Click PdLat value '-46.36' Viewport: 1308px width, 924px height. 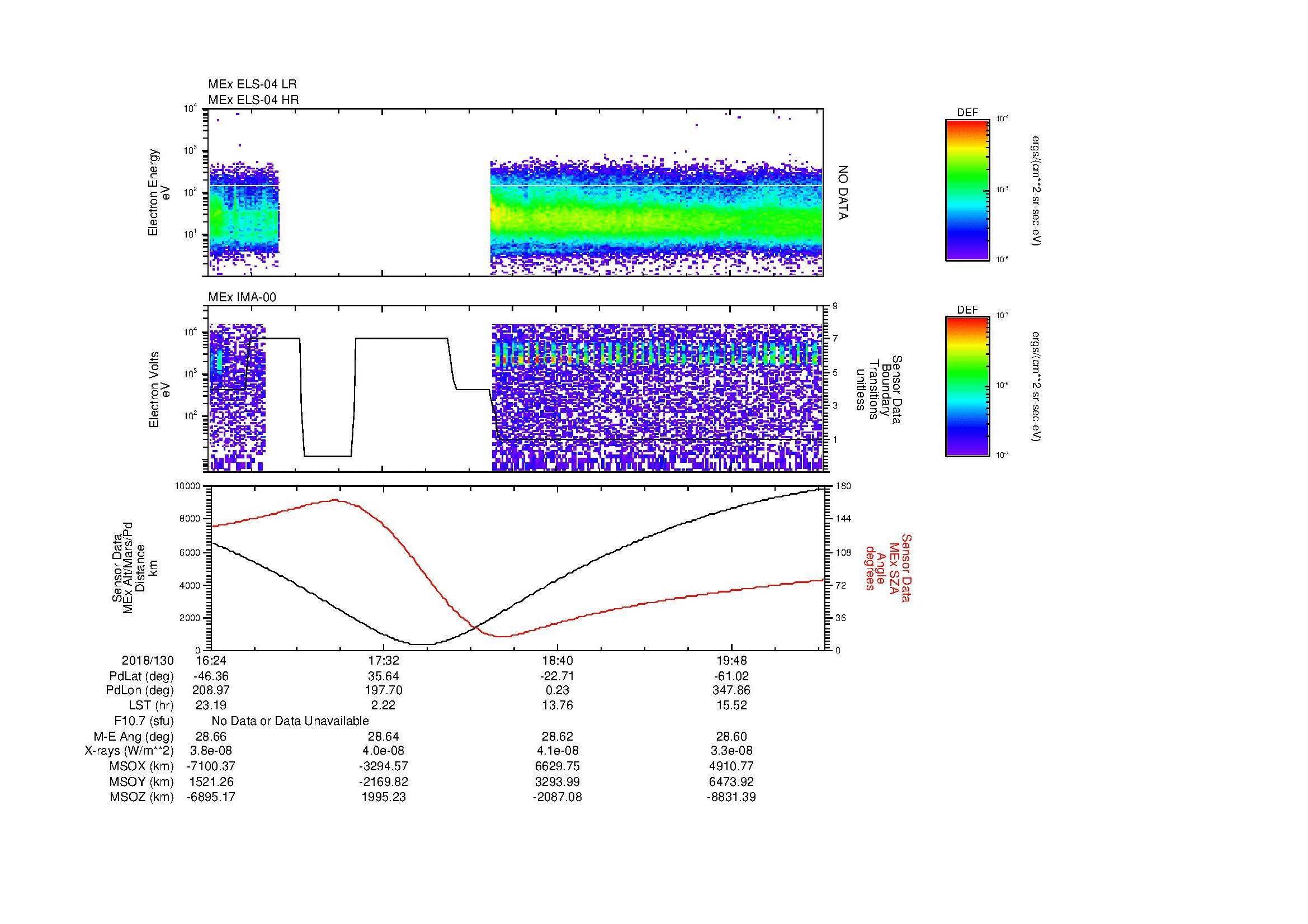pos(211,676)
